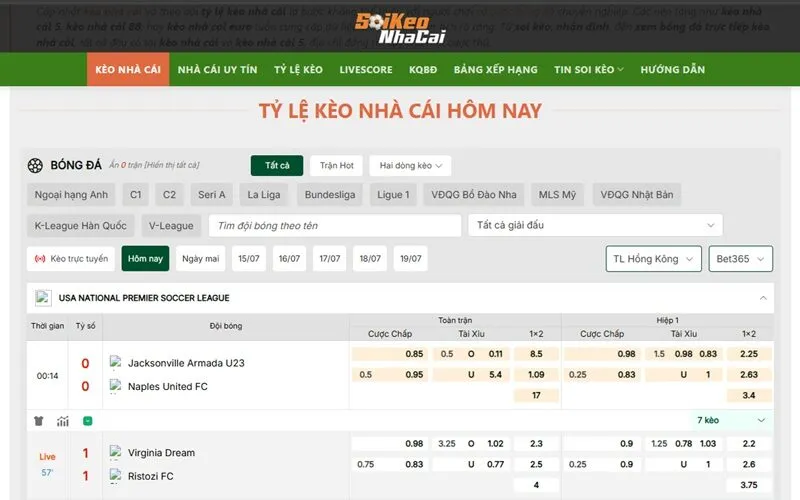Image resolution: width=800 pixels, height=500 pixels.
Task: Expand the Bet365 bookmaker dropdown
Action: [x=741, y=259]
